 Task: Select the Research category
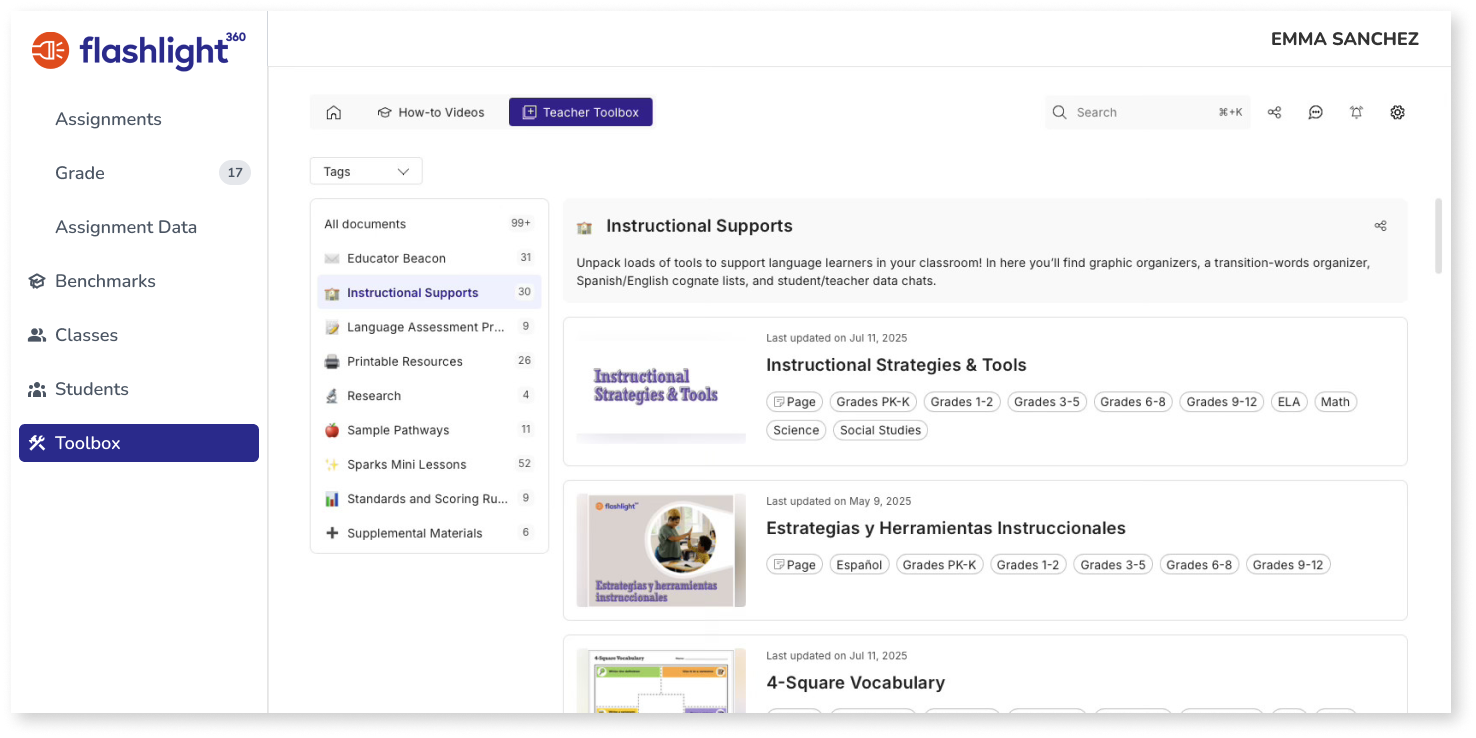[429, 396]
